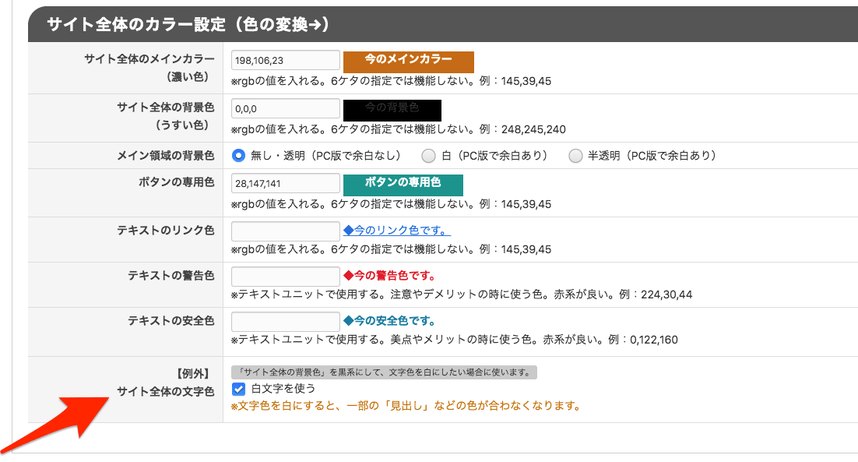Viewport: 858px width, 462px height.
Task: Click the サイト全体の文字色 row label
Action: click(165, 391)
